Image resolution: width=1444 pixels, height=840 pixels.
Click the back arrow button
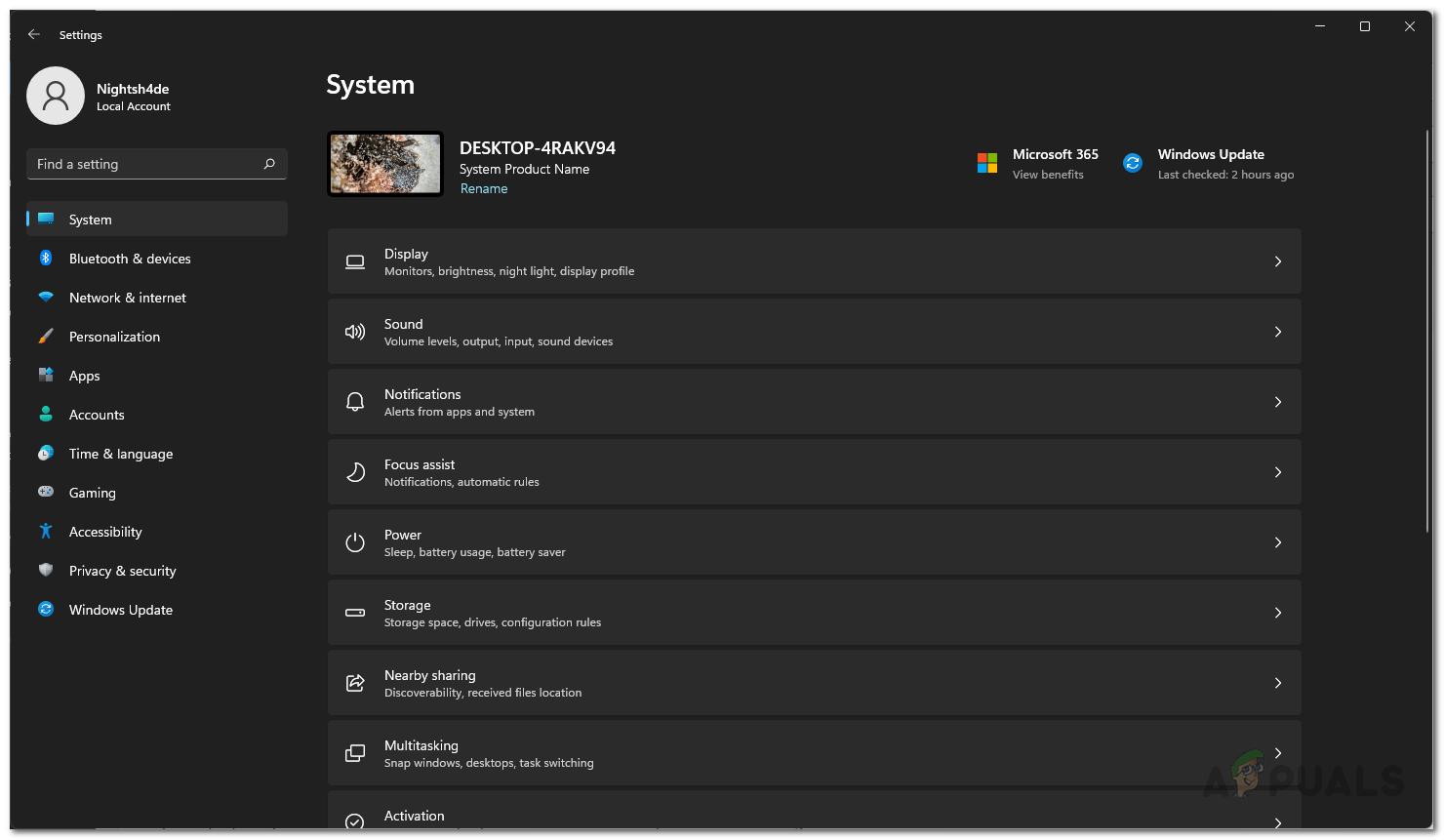tap(33, 34)
